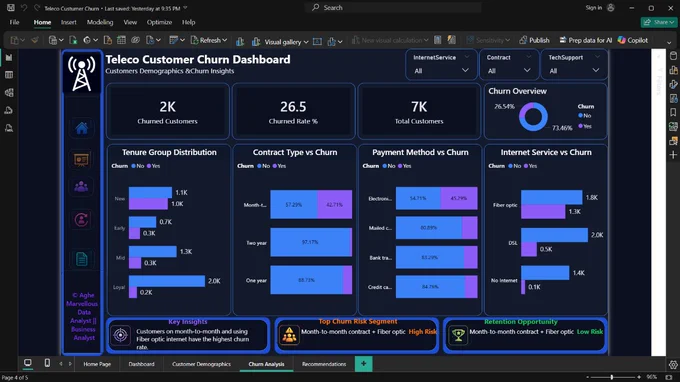Open the Format visual pane icon
Image resolution: width=680 pixels, height=382 pixels.
pos(673,84)
